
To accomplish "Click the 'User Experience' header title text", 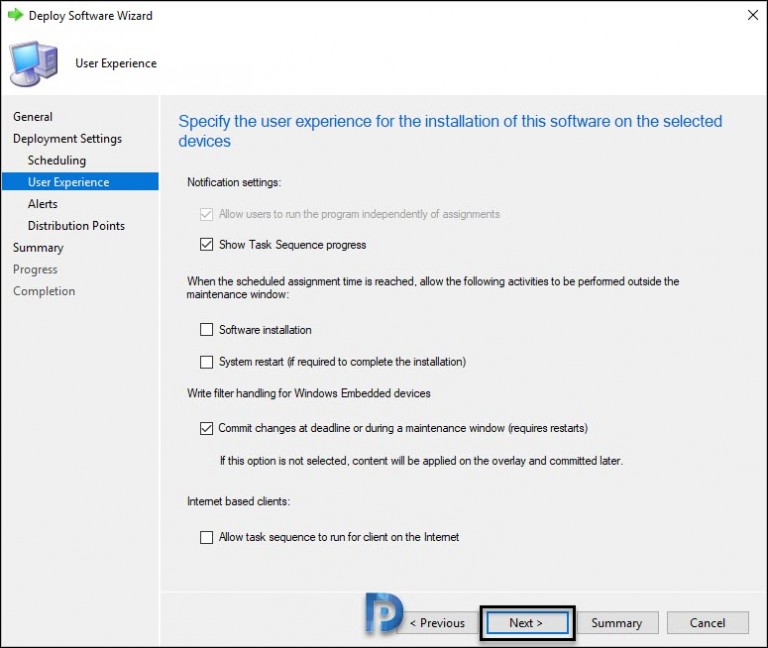I will 116,63.
